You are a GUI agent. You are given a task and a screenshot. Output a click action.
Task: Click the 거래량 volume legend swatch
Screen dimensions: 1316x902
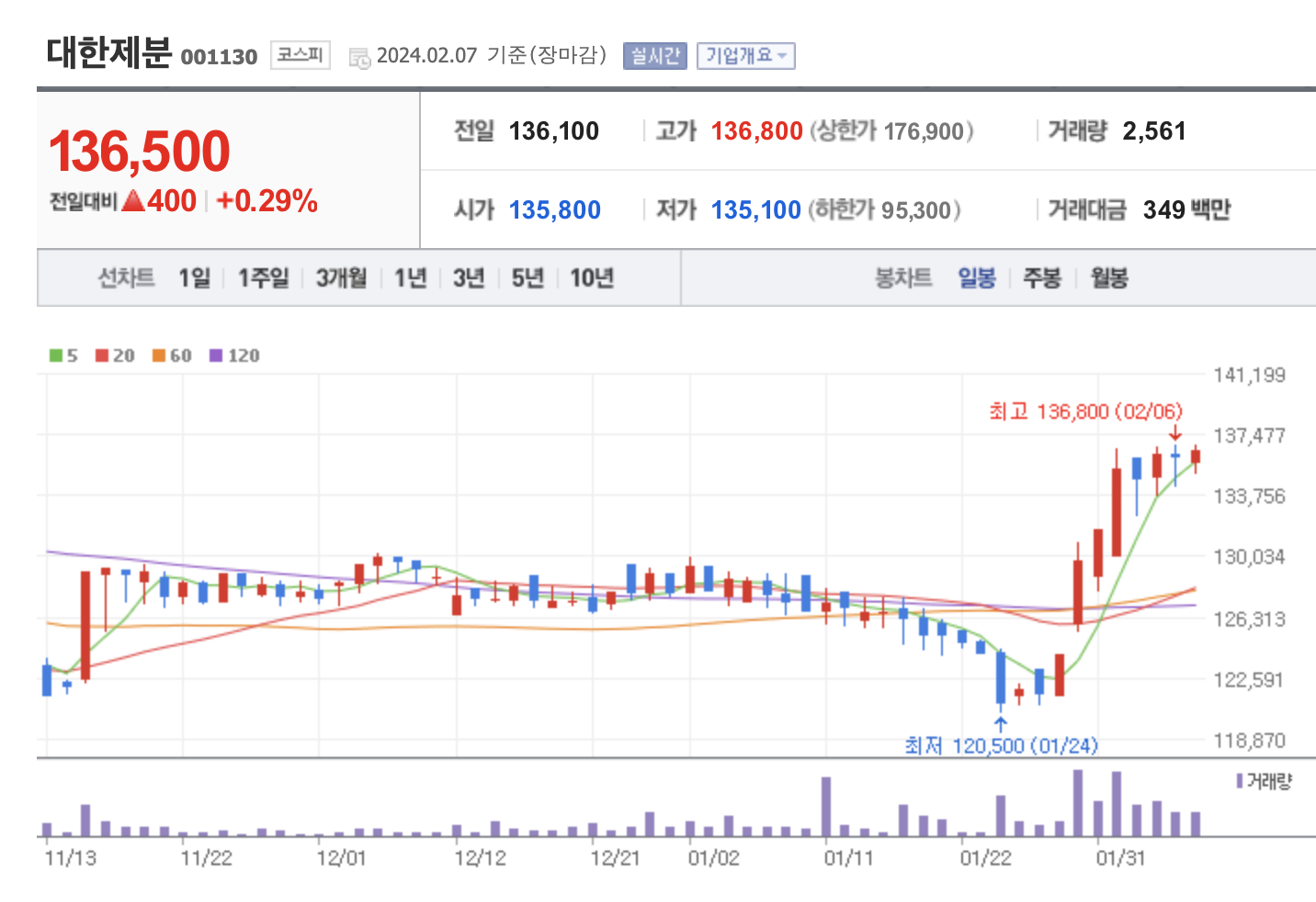click(x=1240, y=782)
